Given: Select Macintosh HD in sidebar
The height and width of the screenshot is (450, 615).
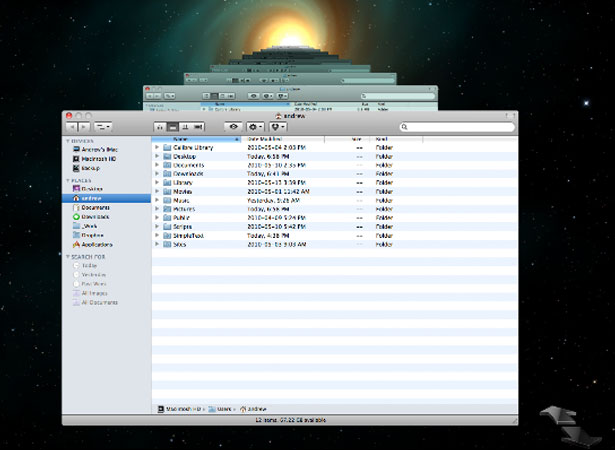Looking at the screenshot, I should tap(94, 159).
